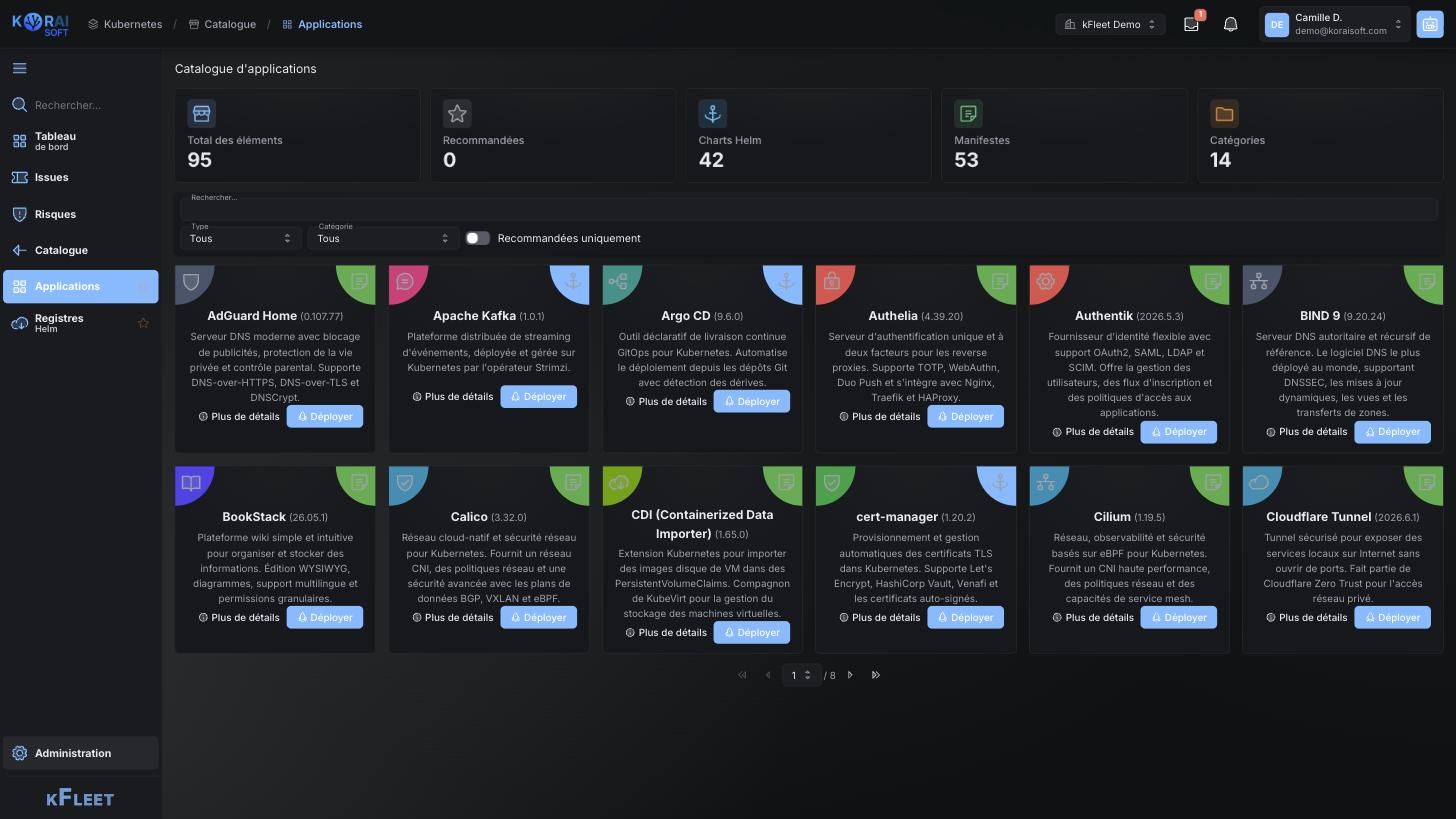Click cert-manager Helm anchor badge

click(999, 482)
